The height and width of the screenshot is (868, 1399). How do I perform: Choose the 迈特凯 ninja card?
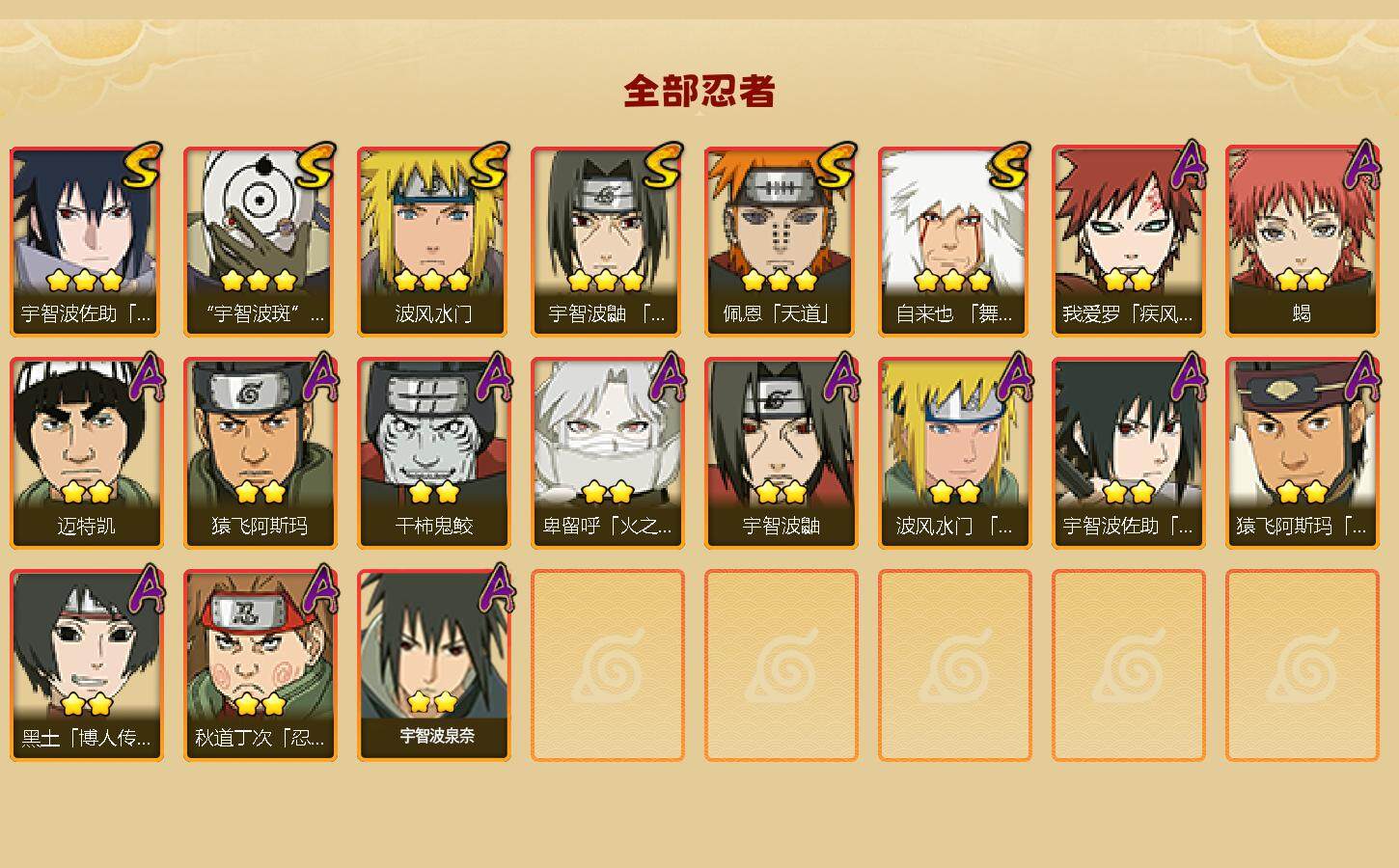pyautogui.click(x=86, y=453)
